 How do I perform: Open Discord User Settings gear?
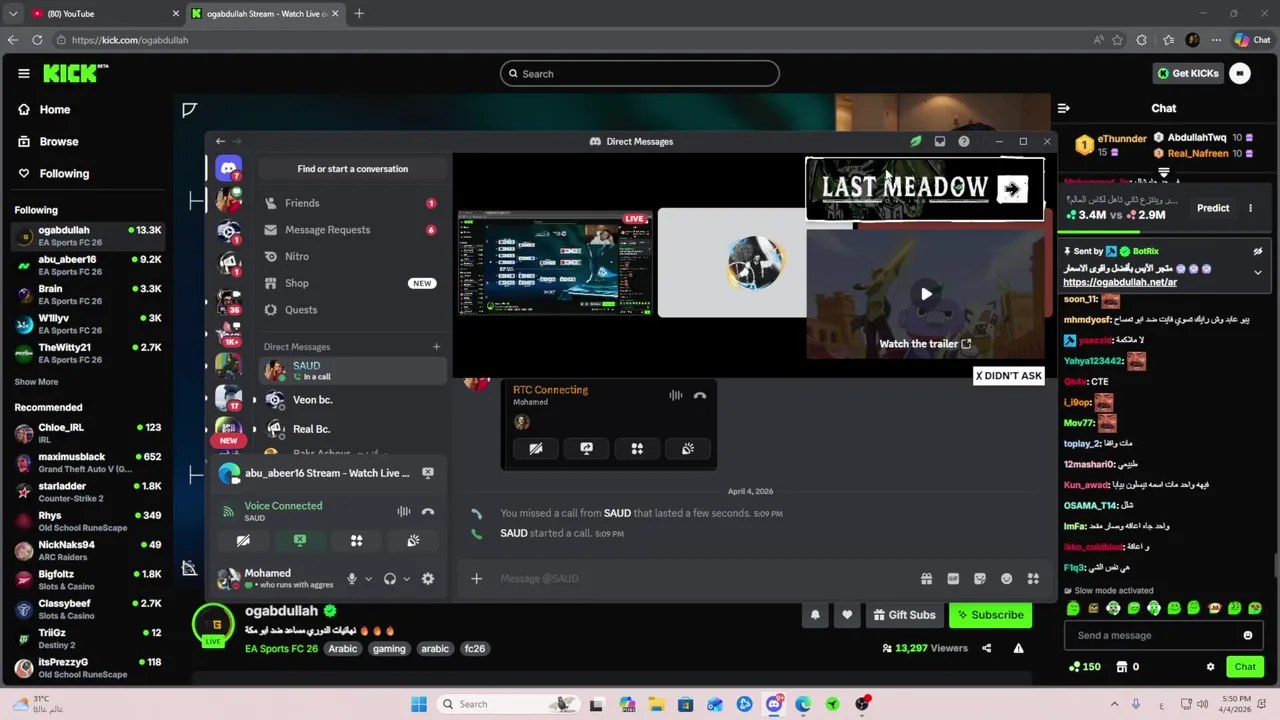click(428, 578)
